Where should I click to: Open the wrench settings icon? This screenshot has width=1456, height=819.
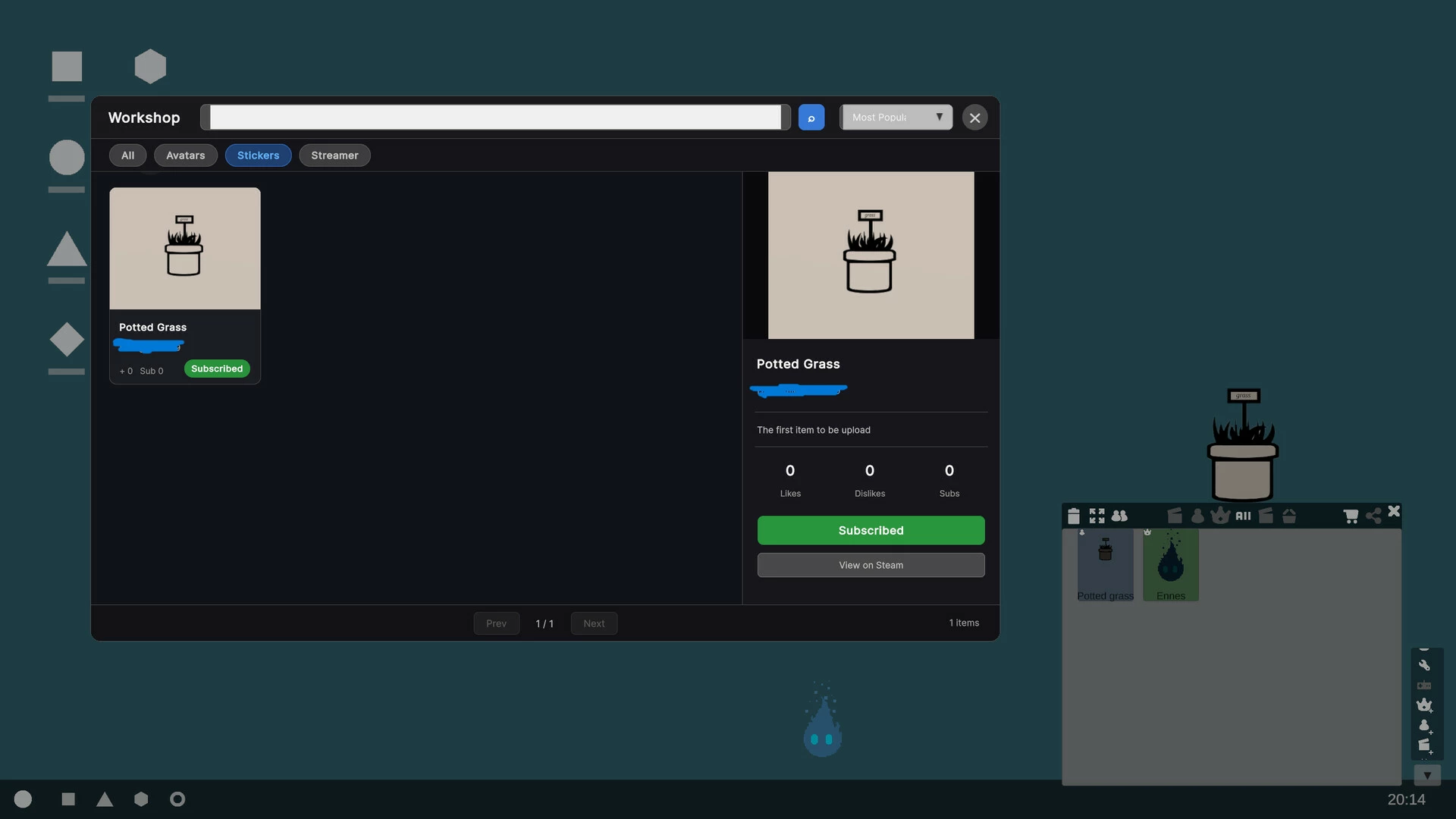point(1424,665)
